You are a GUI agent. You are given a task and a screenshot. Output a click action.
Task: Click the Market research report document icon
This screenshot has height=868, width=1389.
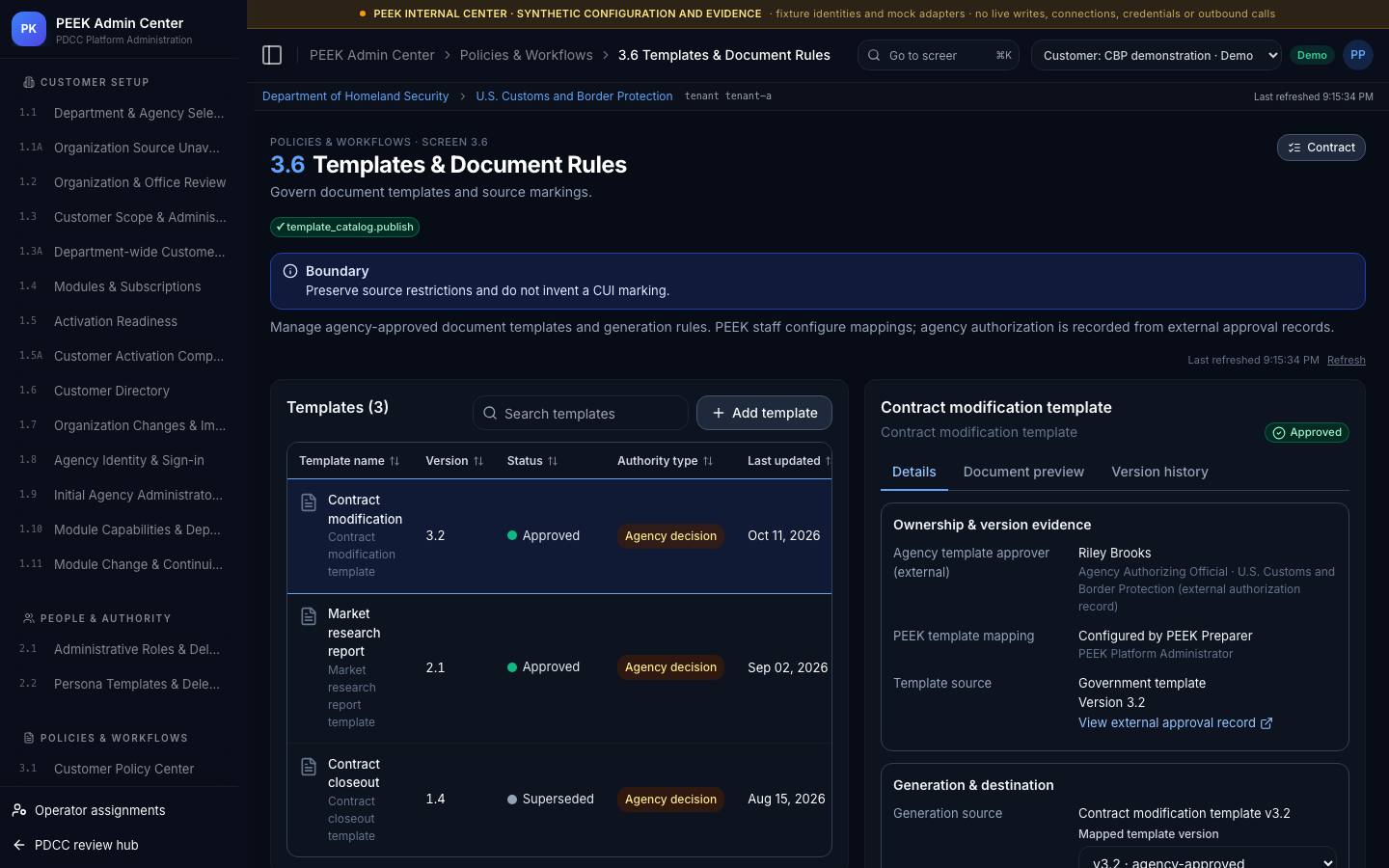pos(309,616)
